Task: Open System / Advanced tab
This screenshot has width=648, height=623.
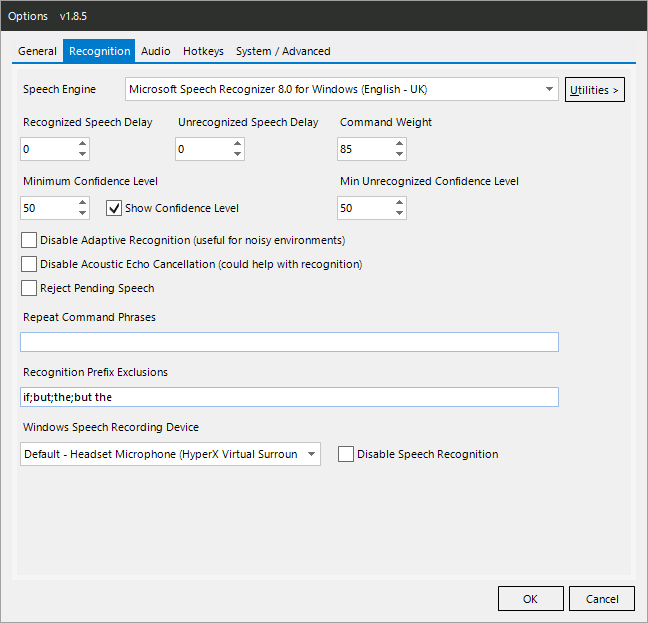Action: (x=283, y=51)
